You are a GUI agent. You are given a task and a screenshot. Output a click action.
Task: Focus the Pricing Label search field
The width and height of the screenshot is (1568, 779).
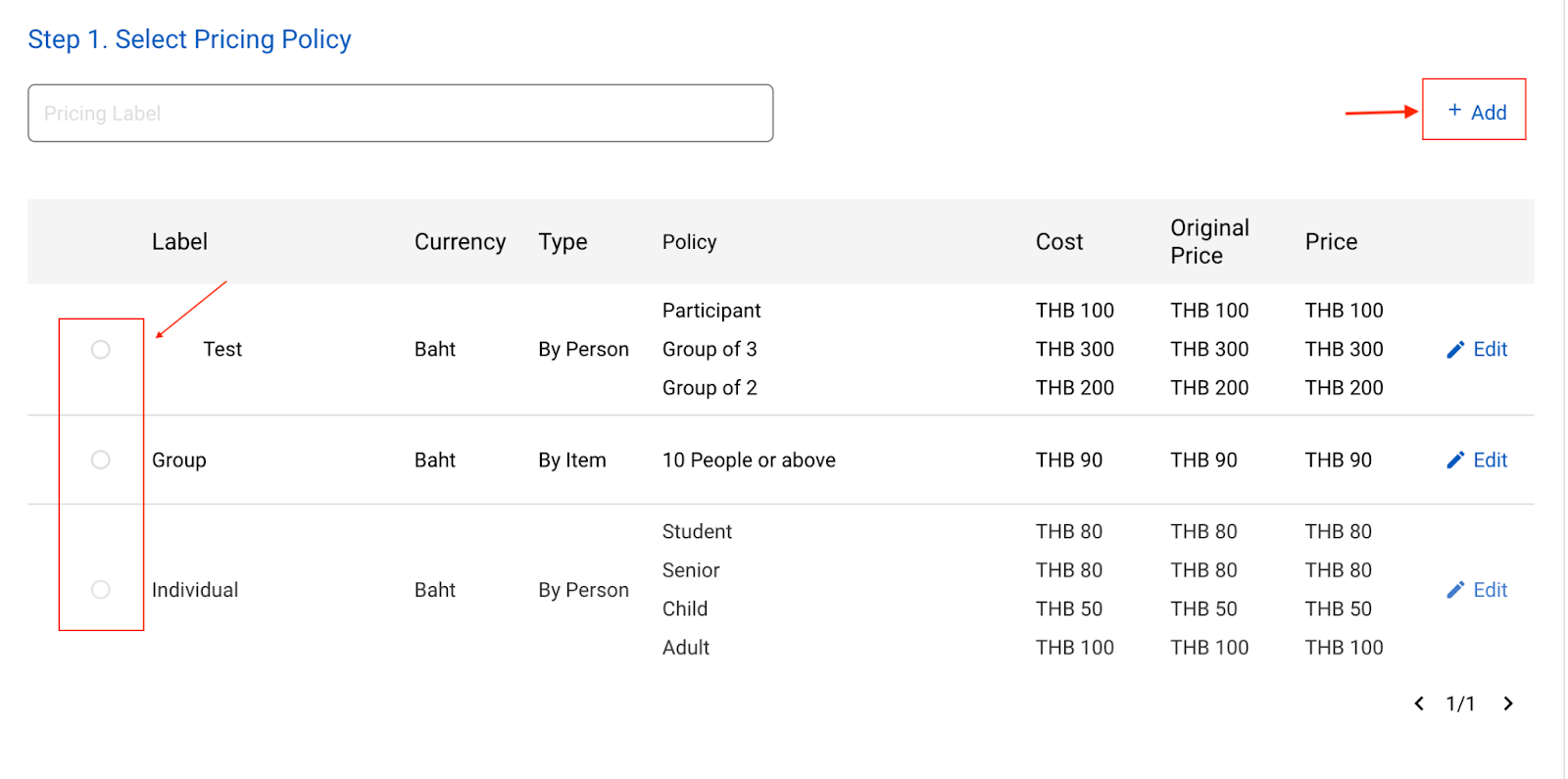click(400, 114)
